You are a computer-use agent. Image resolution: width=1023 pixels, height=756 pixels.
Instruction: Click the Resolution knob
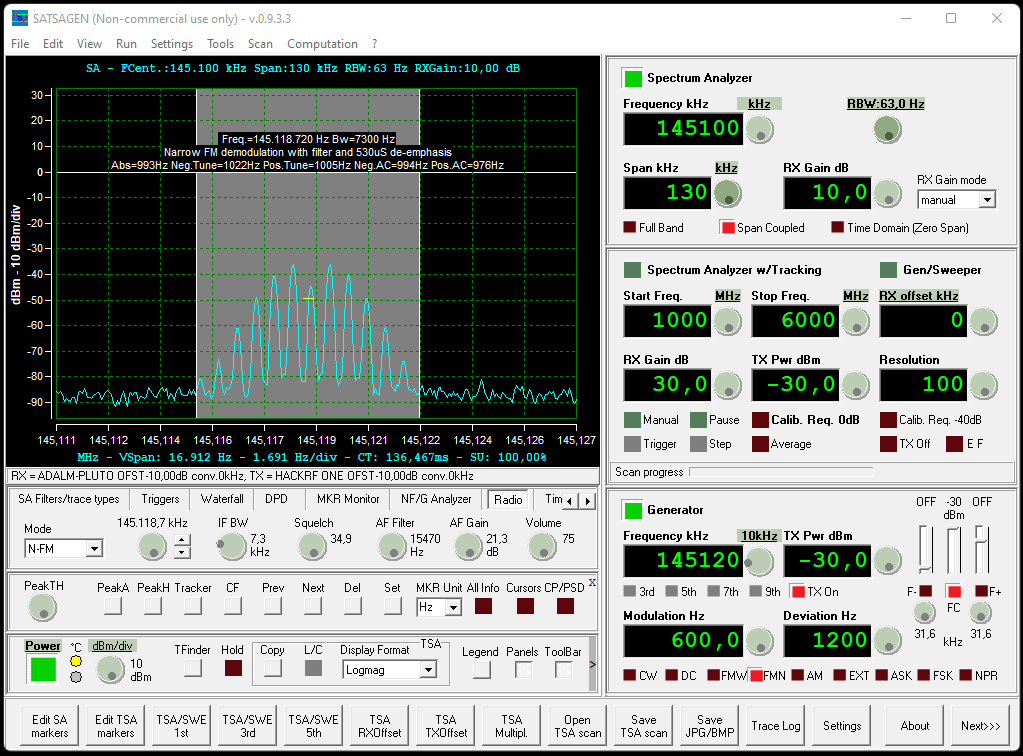tap(983, 386)
